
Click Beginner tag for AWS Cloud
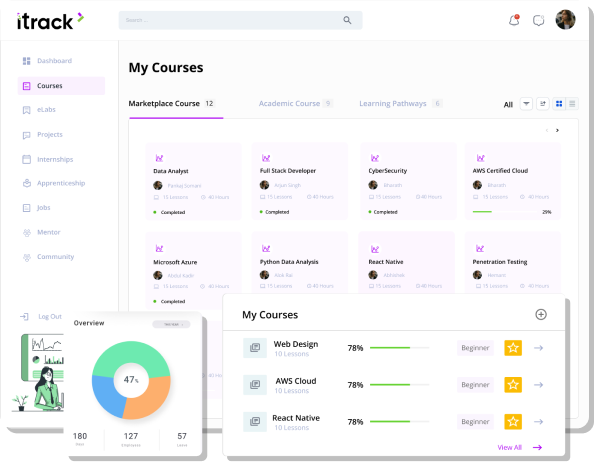tap(475, 385)
